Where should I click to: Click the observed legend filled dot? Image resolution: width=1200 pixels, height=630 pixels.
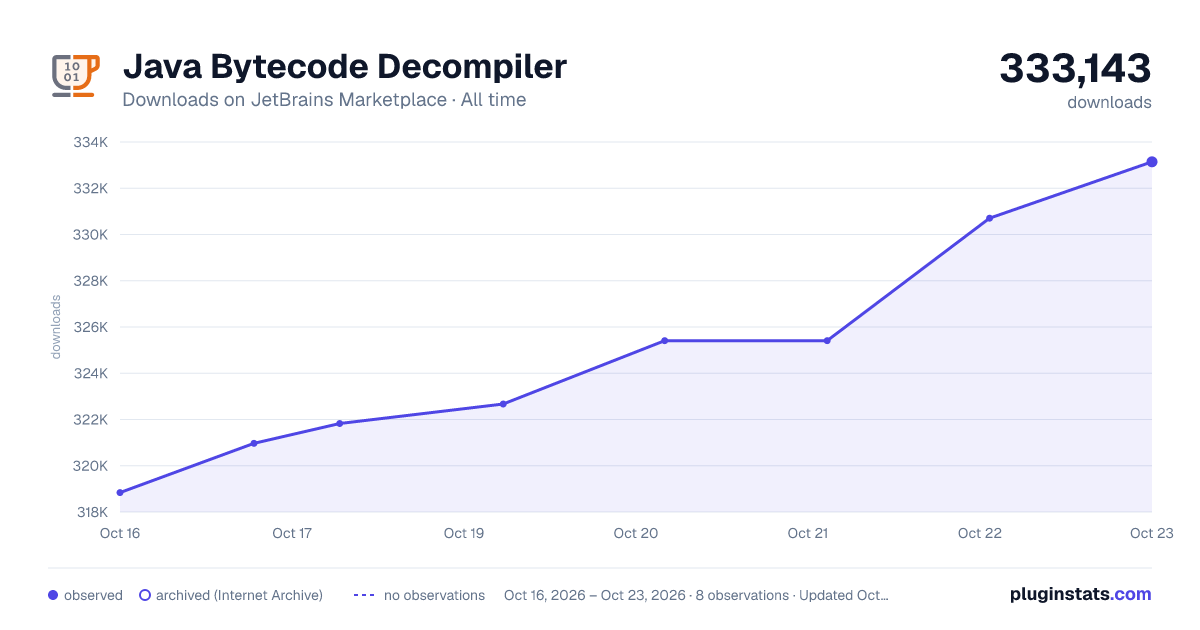(x=53, y=595)
